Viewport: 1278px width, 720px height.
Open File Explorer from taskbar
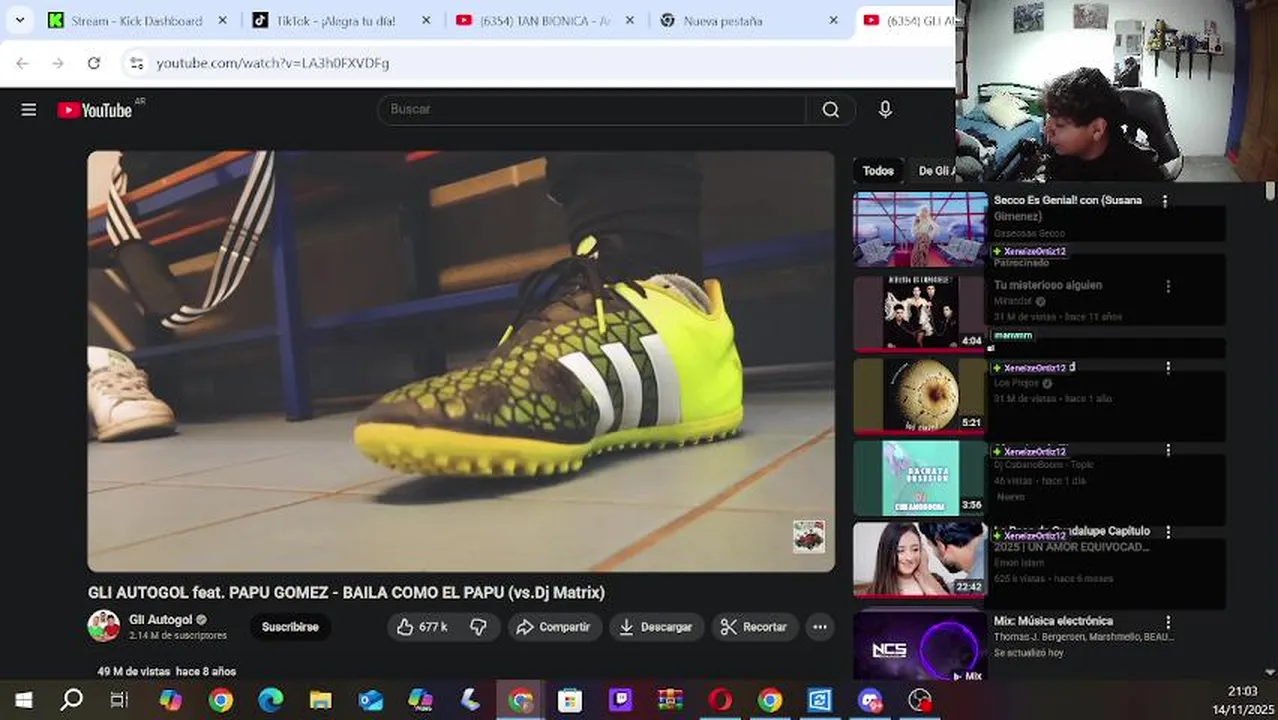[x=320, y=700]
